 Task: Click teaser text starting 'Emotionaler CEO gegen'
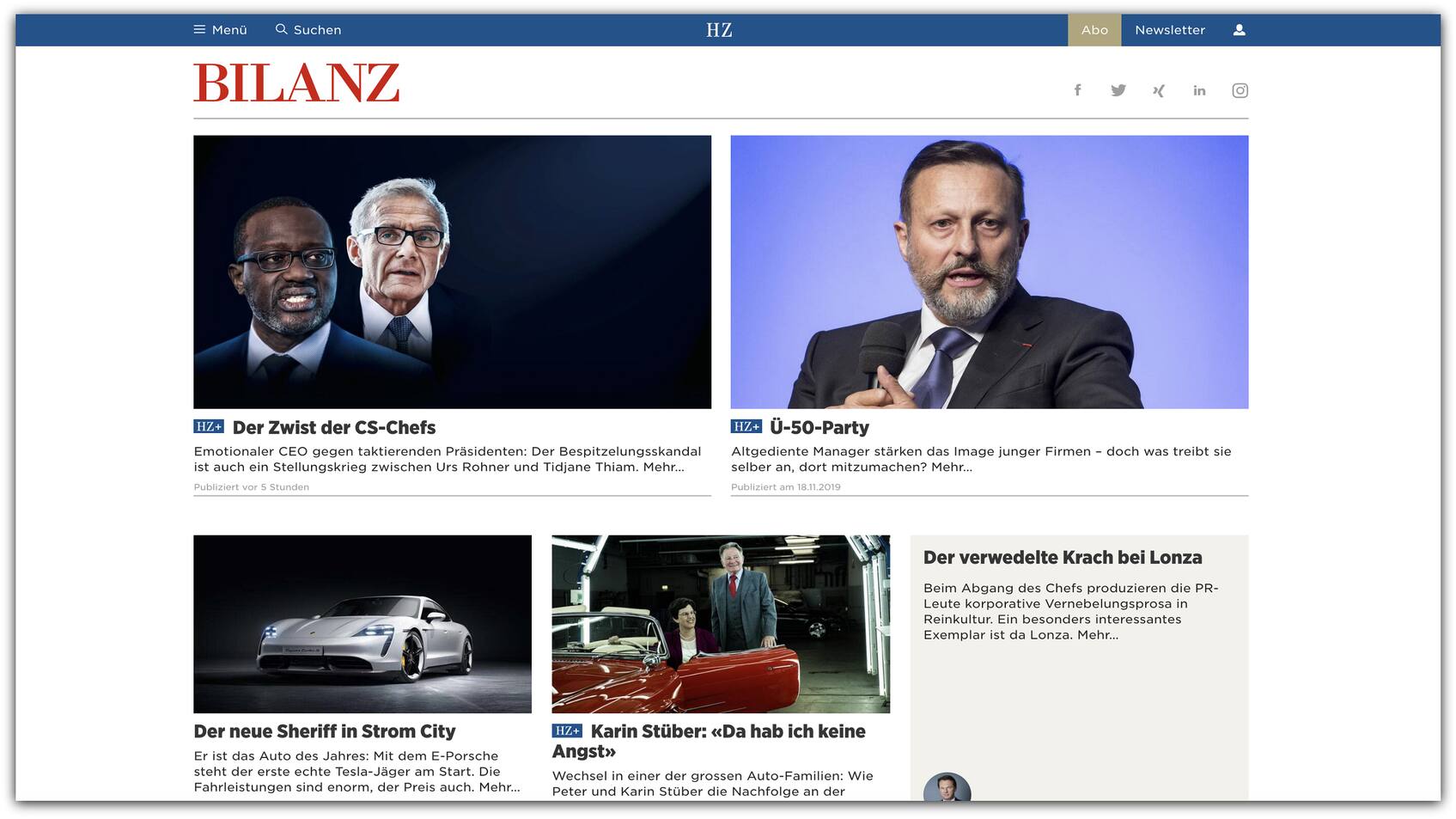click(x=448, y=459)
